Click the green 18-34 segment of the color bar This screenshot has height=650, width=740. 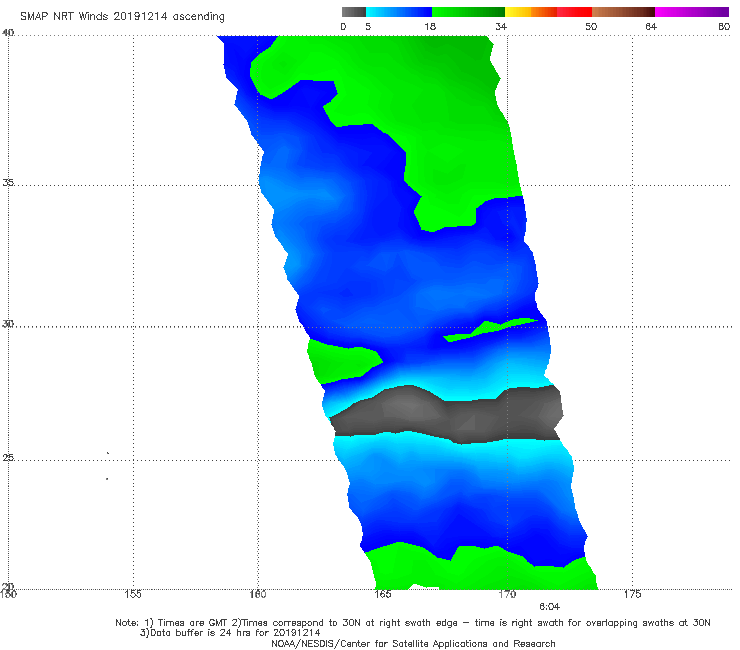coord(468,12)
